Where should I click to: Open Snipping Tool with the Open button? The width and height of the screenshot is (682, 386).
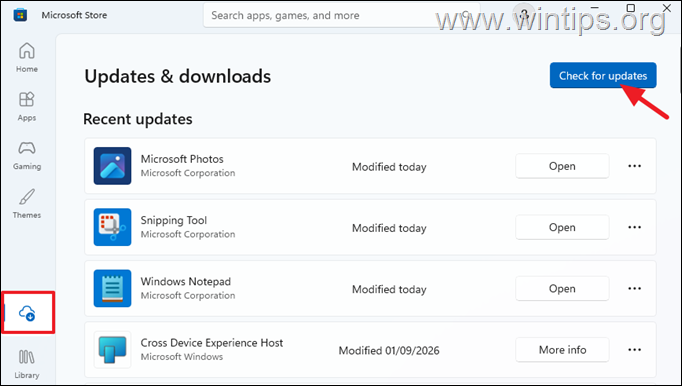tap(562, 227)
